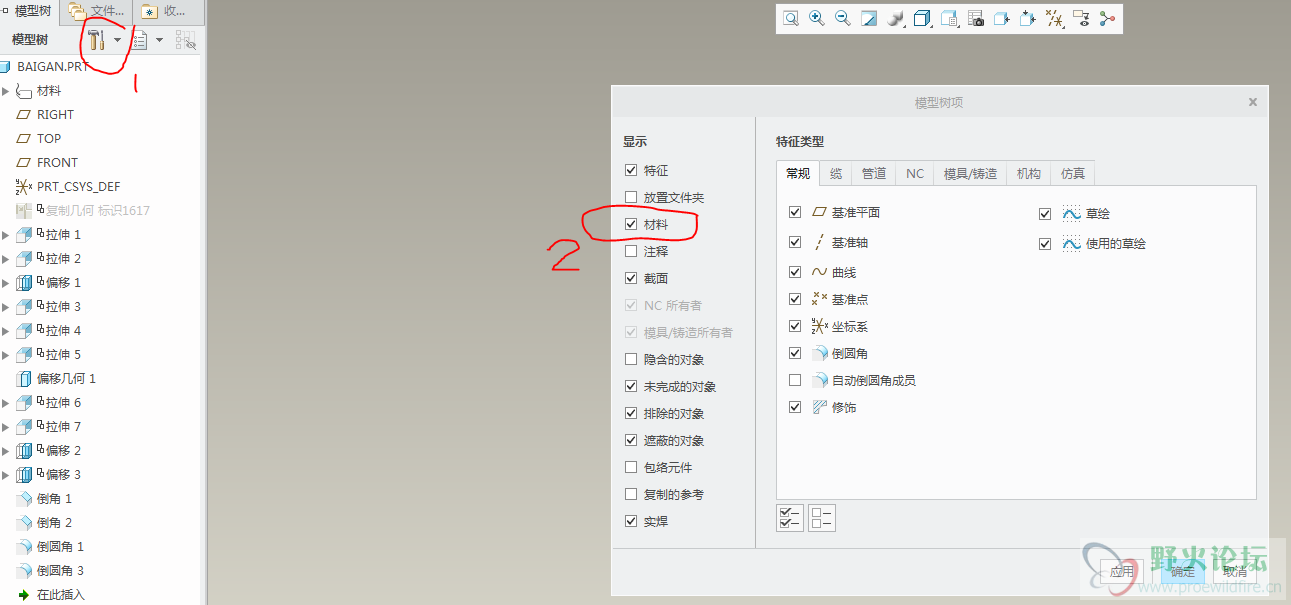Toggle the 使用的草绘 checkbox
1291x605 pixels.
[1045, 244]
